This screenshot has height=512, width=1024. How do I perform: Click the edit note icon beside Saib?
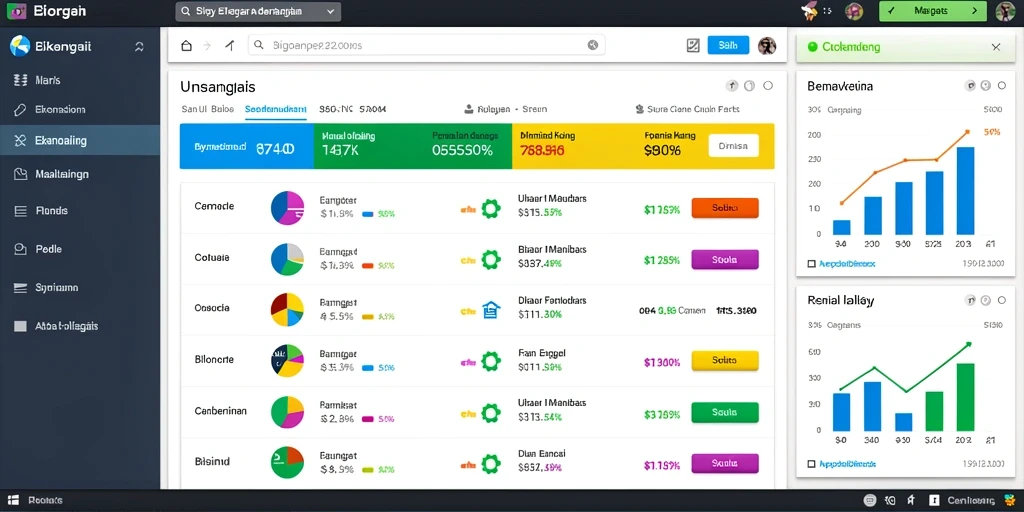pos(693,45)
